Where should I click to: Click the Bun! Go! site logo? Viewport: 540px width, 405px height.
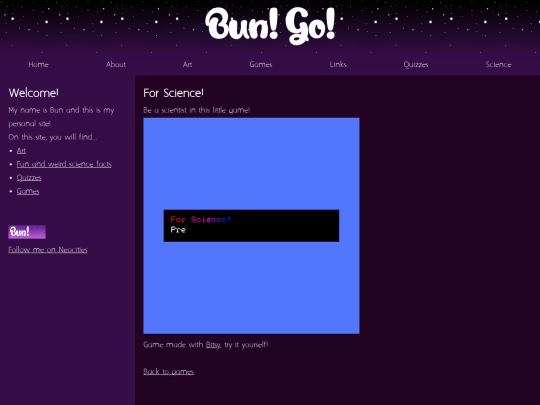(270, 25)
